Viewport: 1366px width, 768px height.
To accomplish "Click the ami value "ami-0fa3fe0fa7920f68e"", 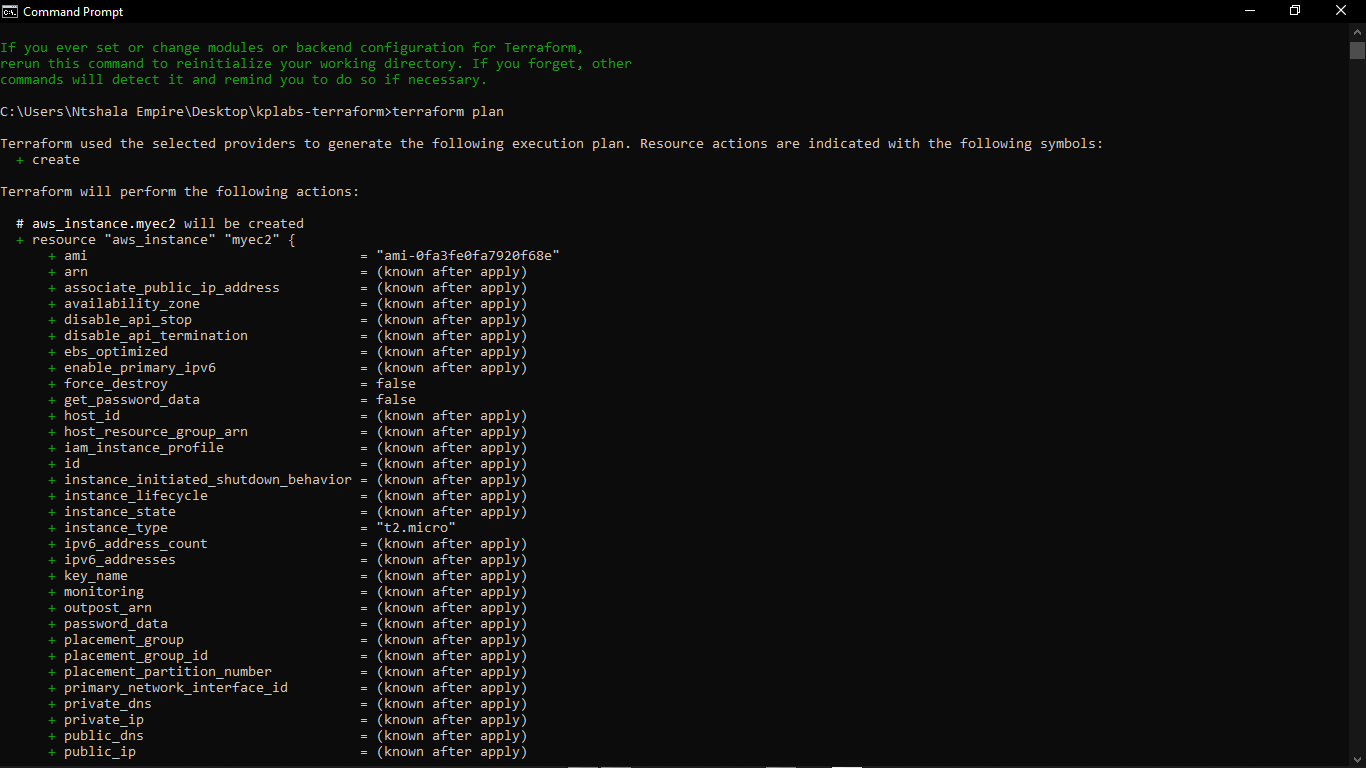I will pyautogui.click(x=470, y=255).
